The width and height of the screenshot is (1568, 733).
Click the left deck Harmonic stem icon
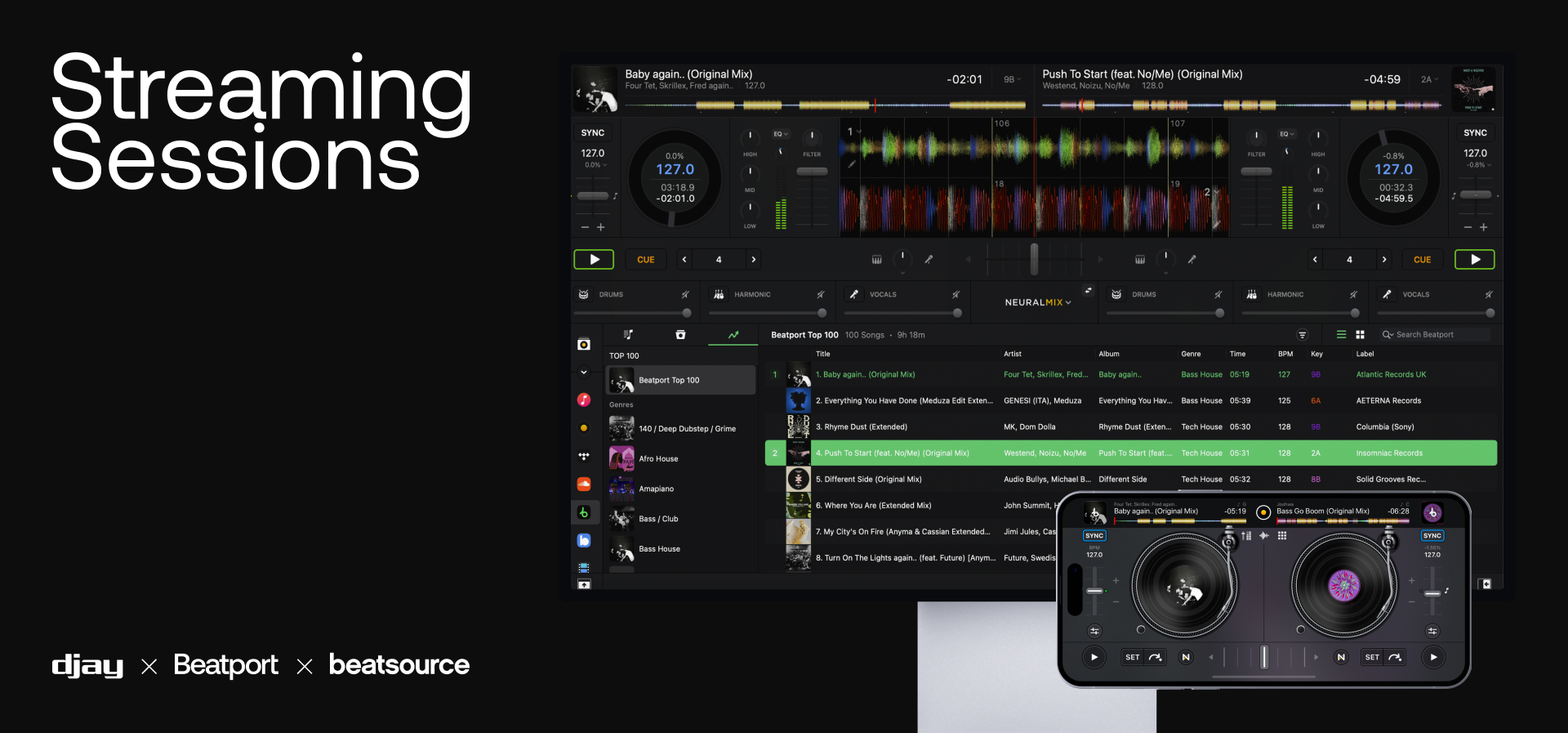(x=719, y=294)
